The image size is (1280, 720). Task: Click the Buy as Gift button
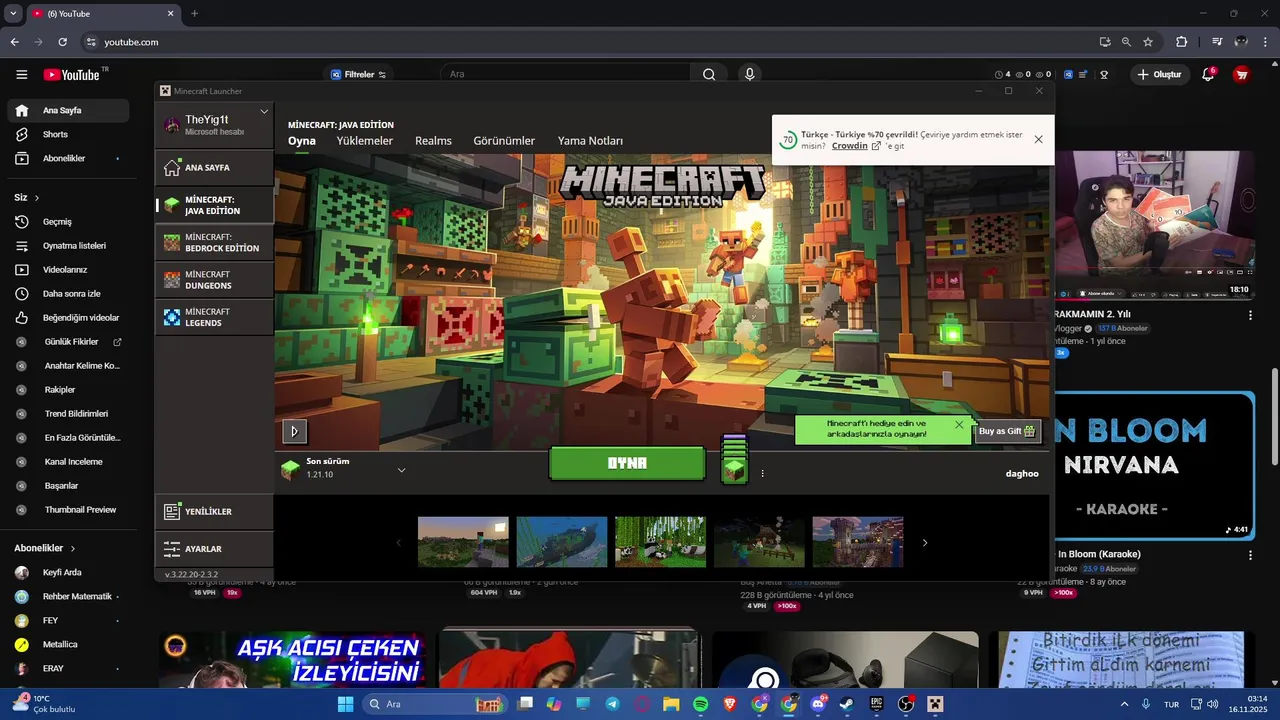(x=1008, y=431)
